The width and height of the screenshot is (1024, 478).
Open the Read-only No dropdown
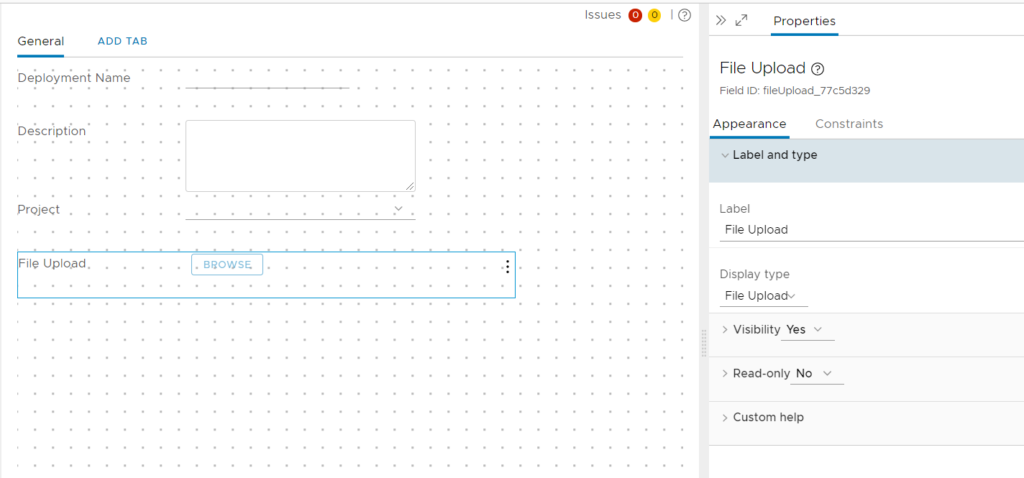point(817,373)
